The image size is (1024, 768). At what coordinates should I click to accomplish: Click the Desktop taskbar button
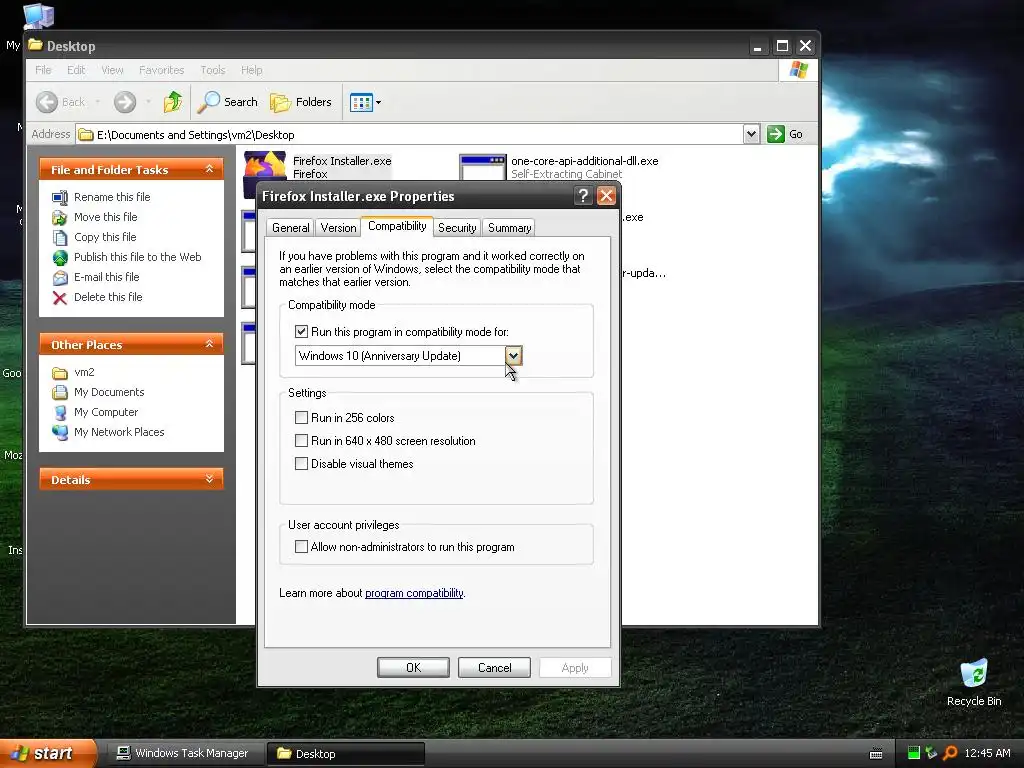pyautogui.click(x=345, y=754)
